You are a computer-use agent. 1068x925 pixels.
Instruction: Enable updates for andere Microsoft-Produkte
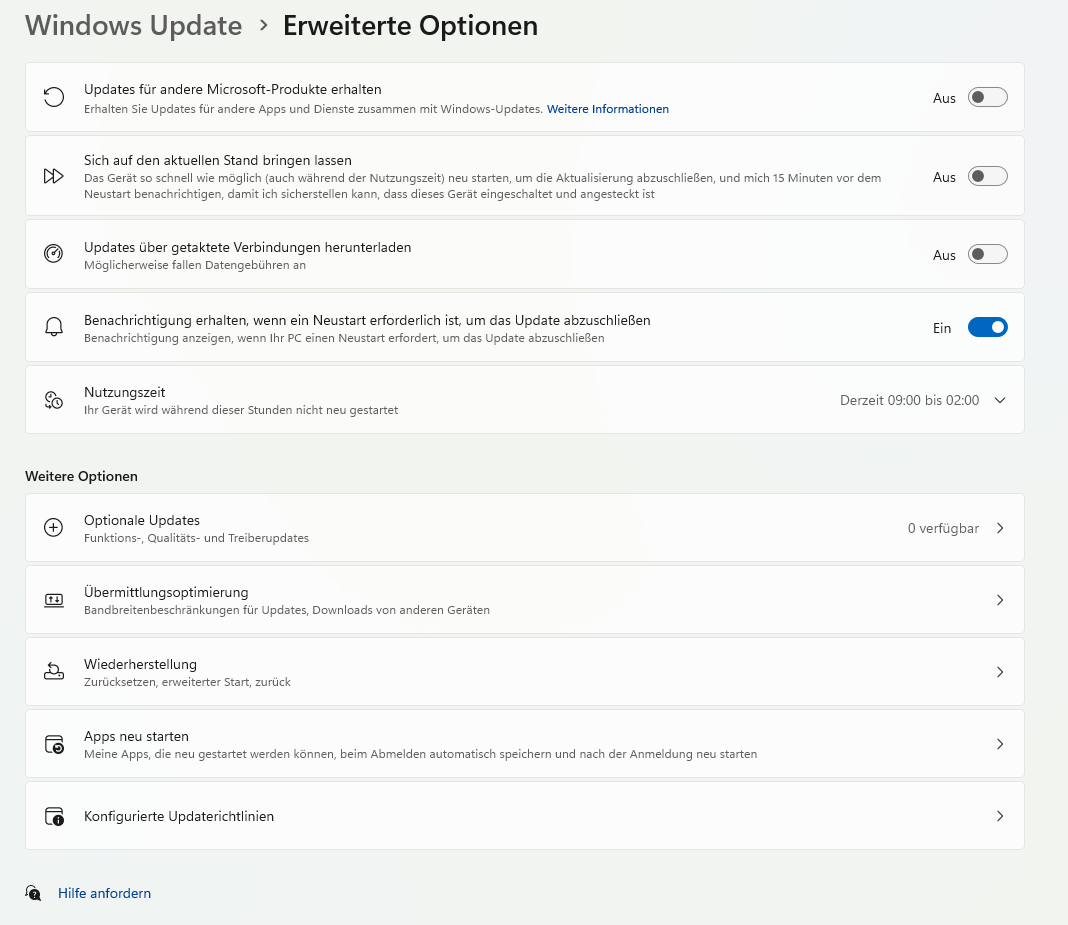click(x=987, y=96)
